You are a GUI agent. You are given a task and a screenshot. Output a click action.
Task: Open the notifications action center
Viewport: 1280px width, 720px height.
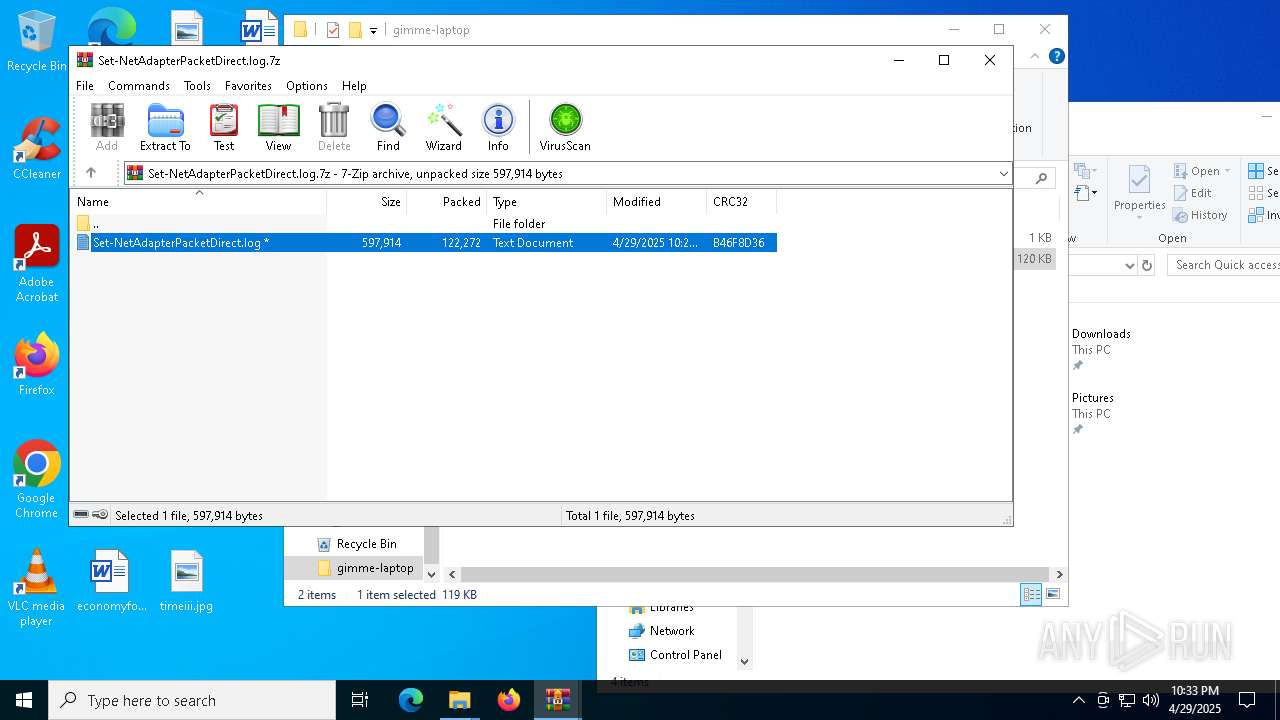(x=1247, y=700)
